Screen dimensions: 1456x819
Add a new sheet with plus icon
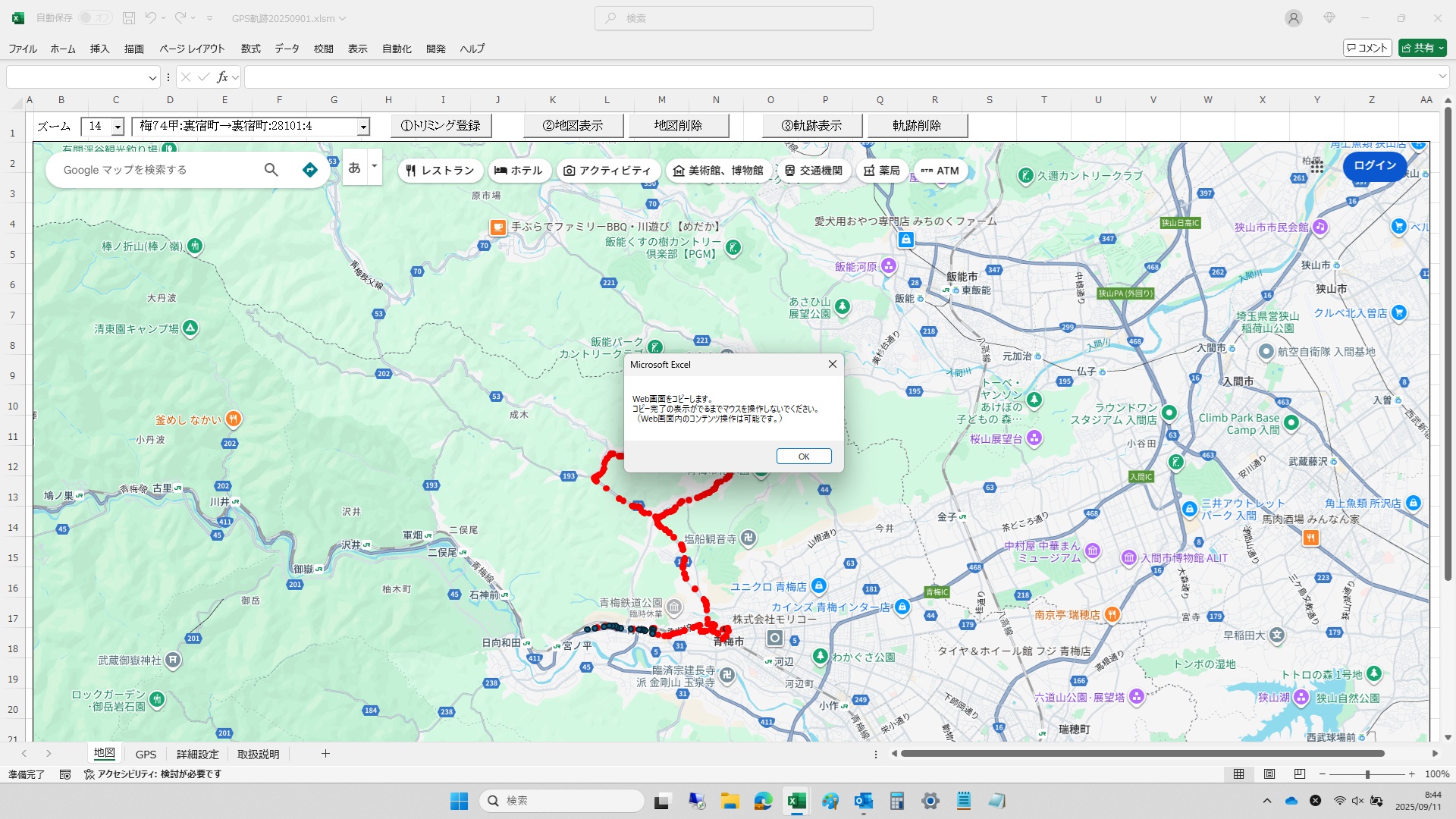(325, 753)
